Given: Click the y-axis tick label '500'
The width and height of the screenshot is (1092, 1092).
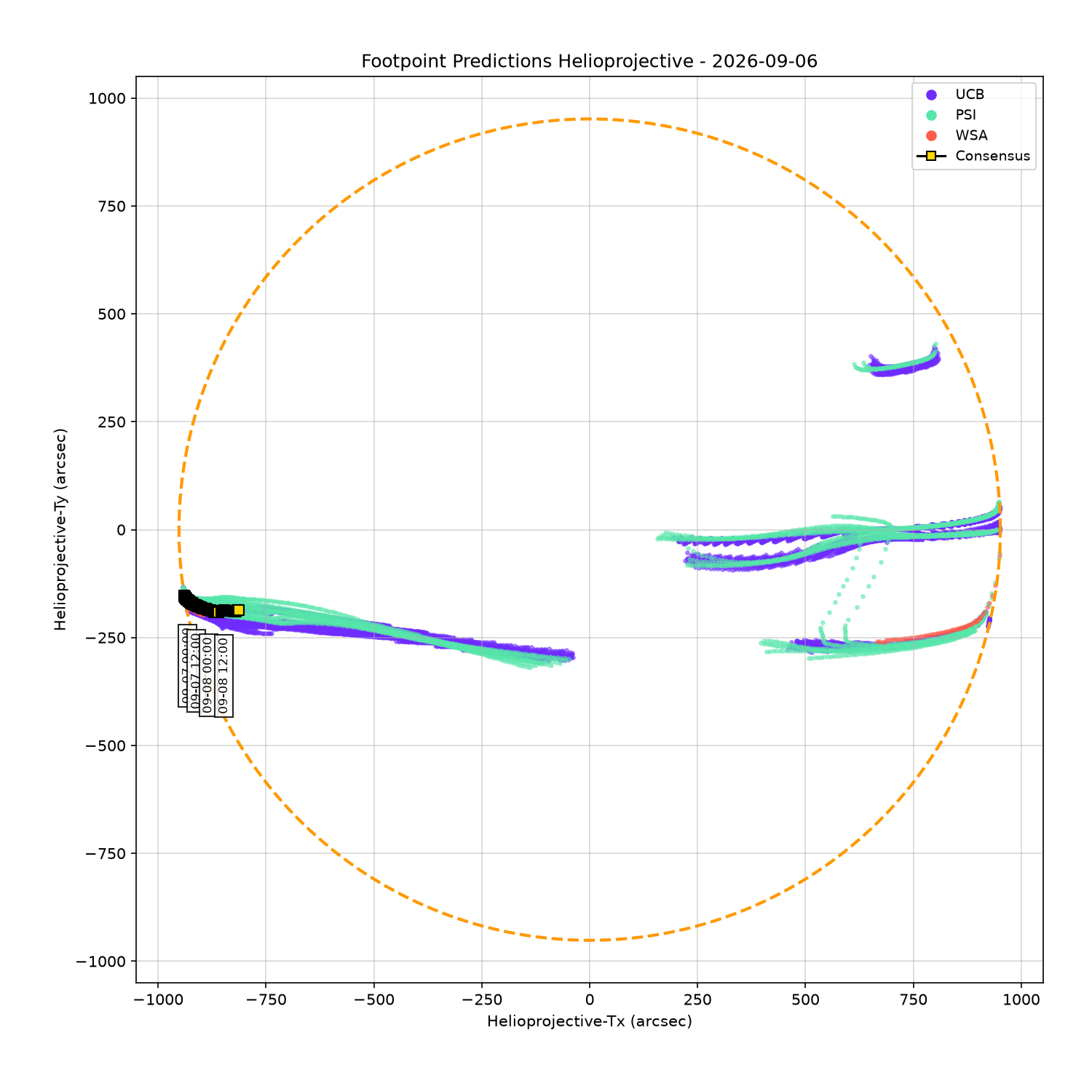Looking at the screenshot, I should (x=114, y=314).
